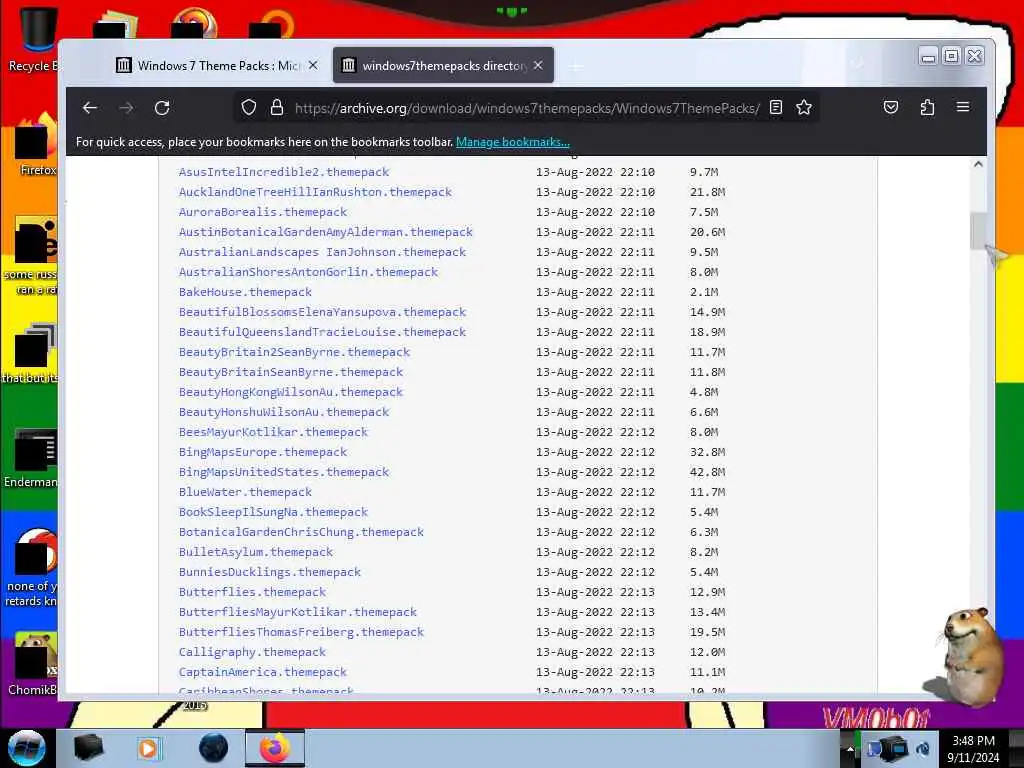Viewport: 1024px width, 768px height.
Task: Click the archive.org address bar URL
Action: pos(527,108)
